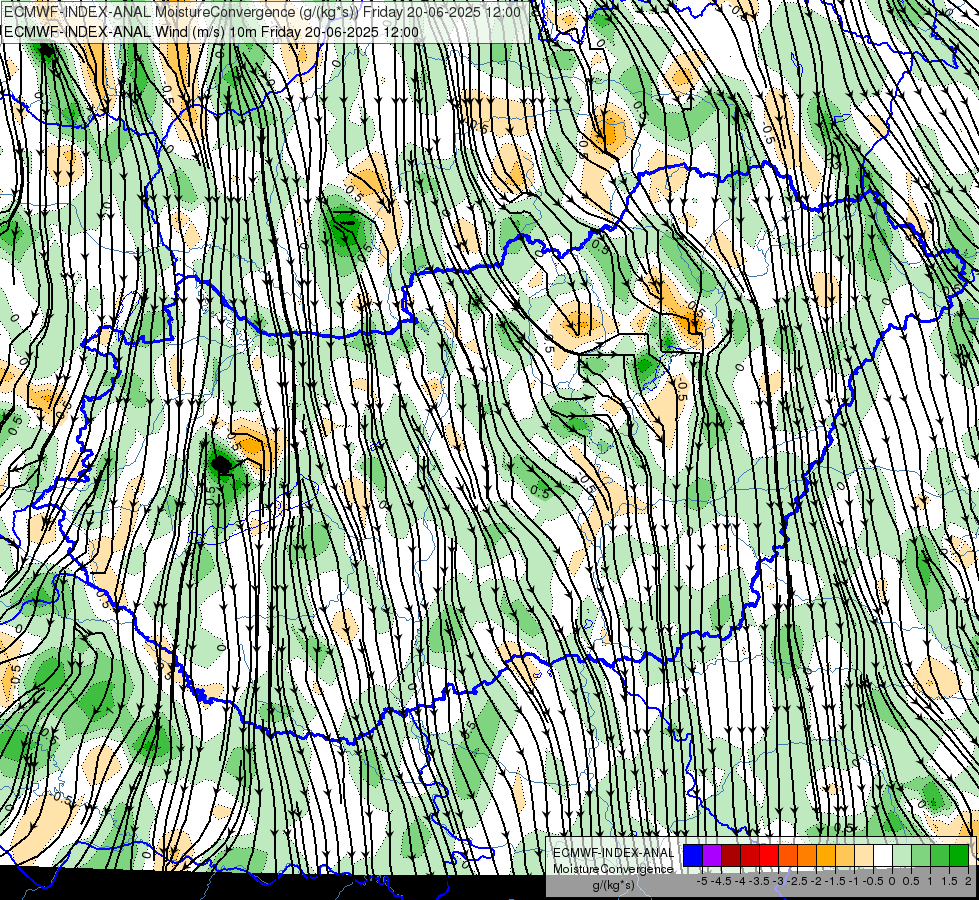Viewport: 979px width, 900px height.
Task: Select the legend swatch between -4 and -3.5
Action: 750,856
